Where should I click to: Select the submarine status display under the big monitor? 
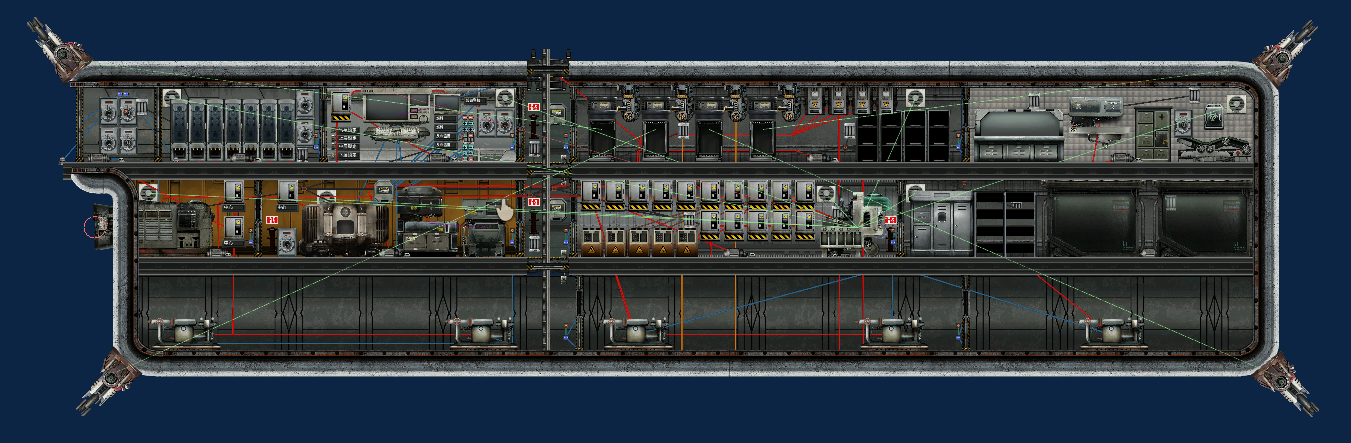pyautogui.click(x=396, y=132)
